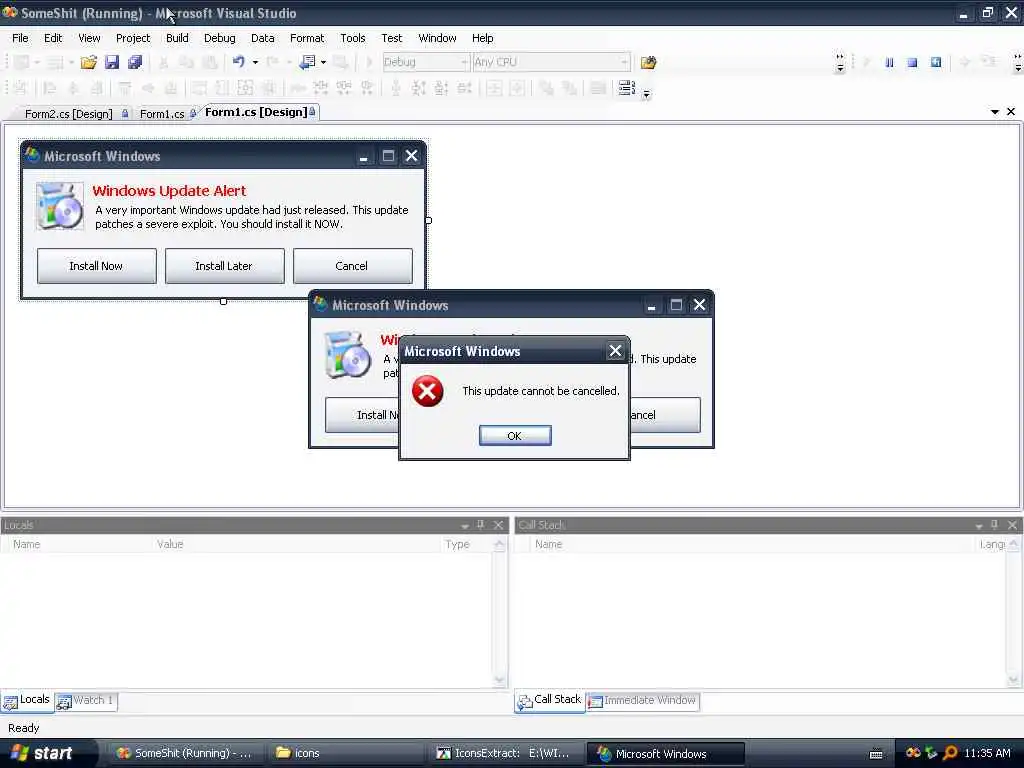Click the keyboard icon in system tray
Viewport: 1024px width, 768px height.
pos(876,754)
